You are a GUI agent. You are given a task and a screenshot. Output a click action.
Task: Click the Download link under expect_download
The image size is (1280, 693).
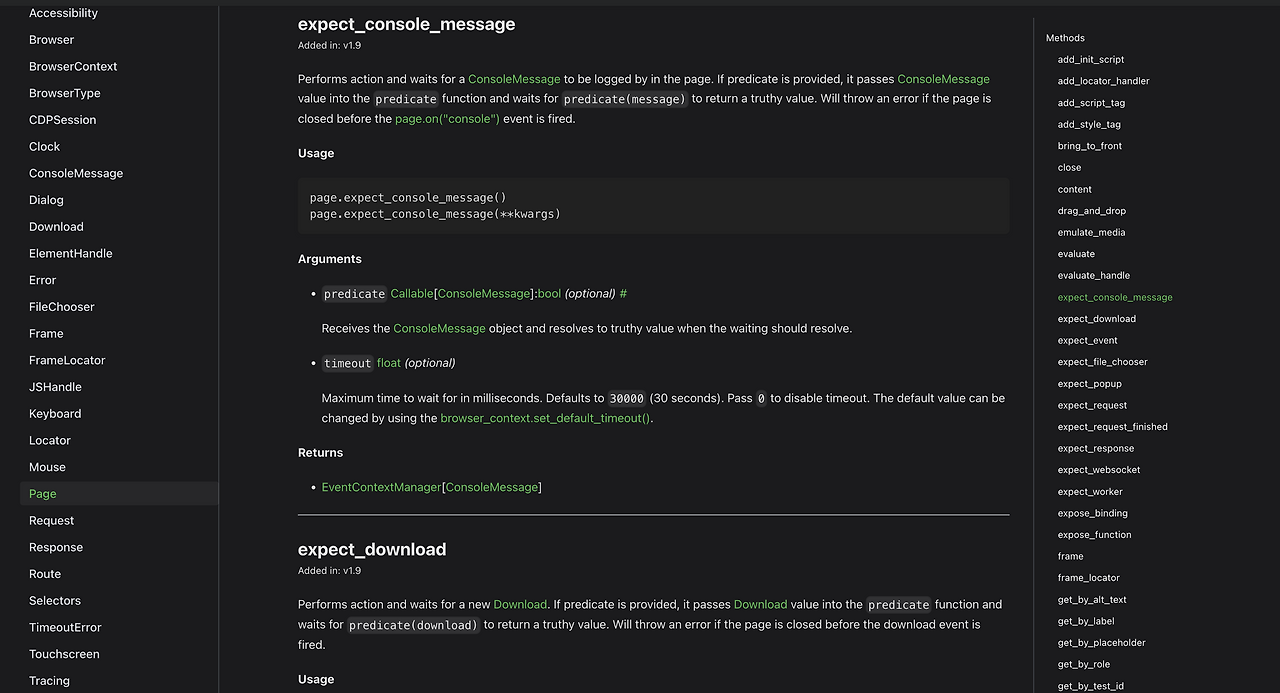[520, 604]
